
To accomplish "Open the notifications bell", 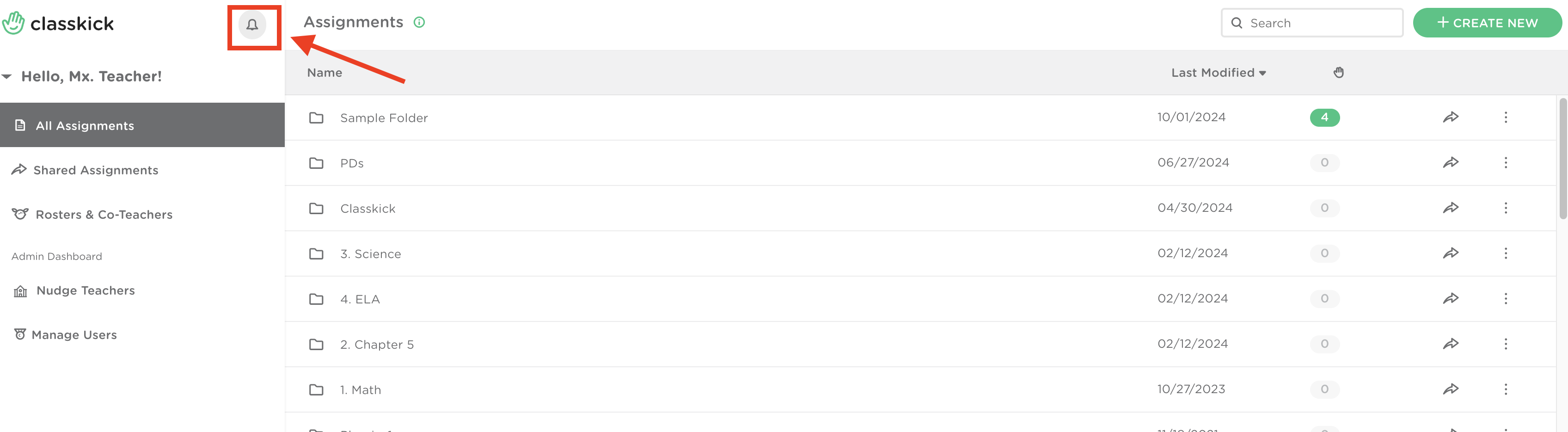I will tap(252, 25).
